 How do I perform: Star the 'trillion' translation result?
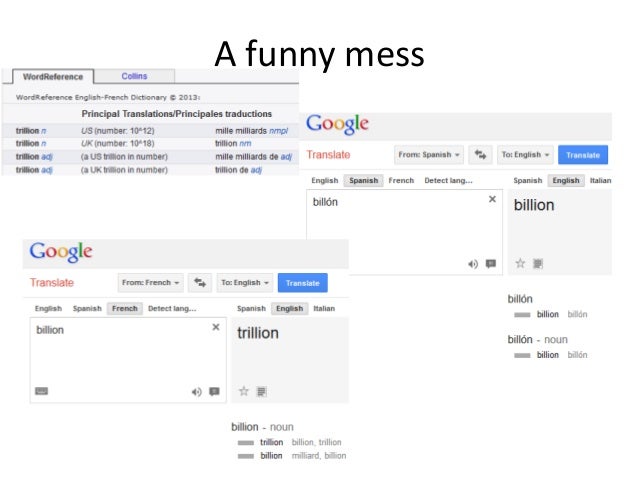point(244,391)
